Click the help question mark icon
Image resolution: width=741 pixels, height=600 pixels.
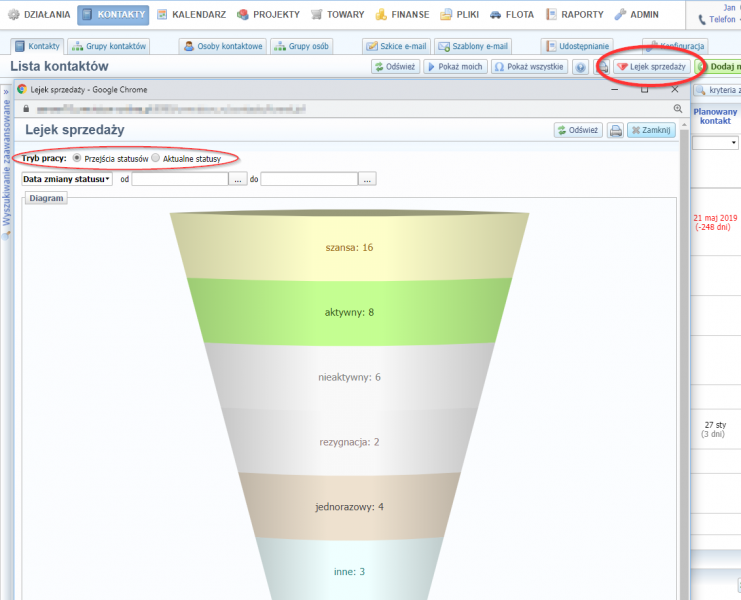(x=580, y=67)
